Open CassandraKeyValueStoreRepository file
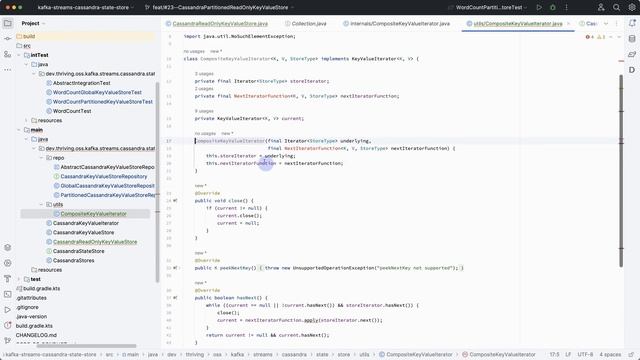Image resolution: width=640 pixels, height=360 pixels. coord(104,176)
